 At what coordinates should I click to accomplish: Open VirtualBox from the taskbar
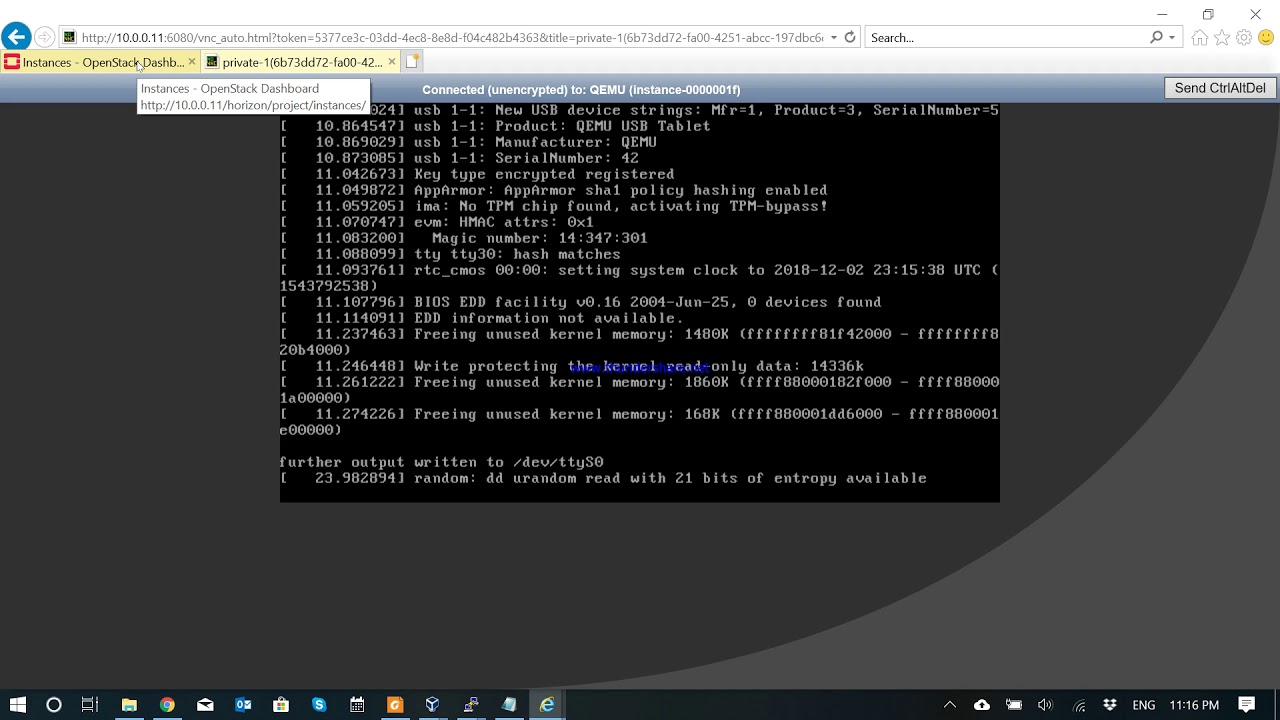click(x=432, y=705)
